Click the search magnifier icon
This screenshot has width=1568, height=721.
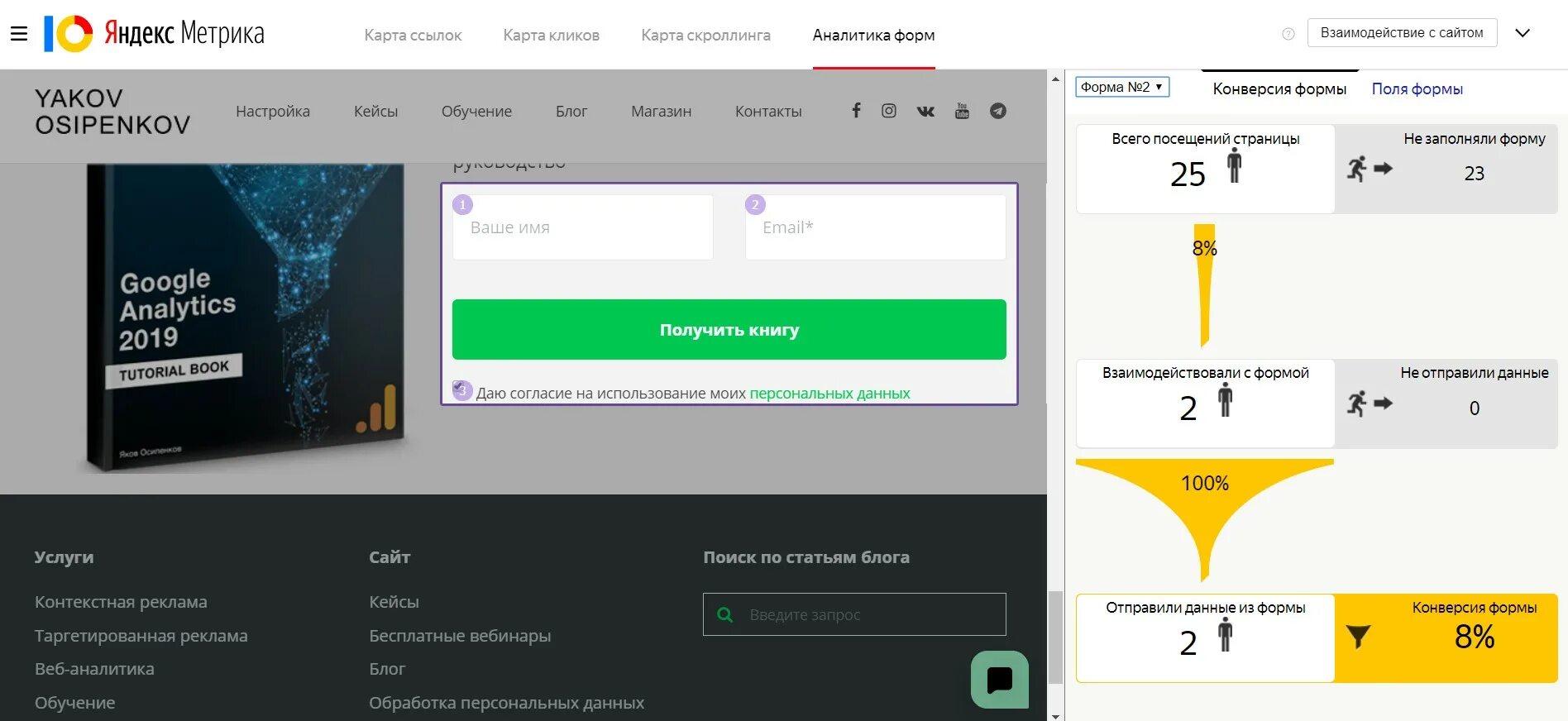coord(725,614)
